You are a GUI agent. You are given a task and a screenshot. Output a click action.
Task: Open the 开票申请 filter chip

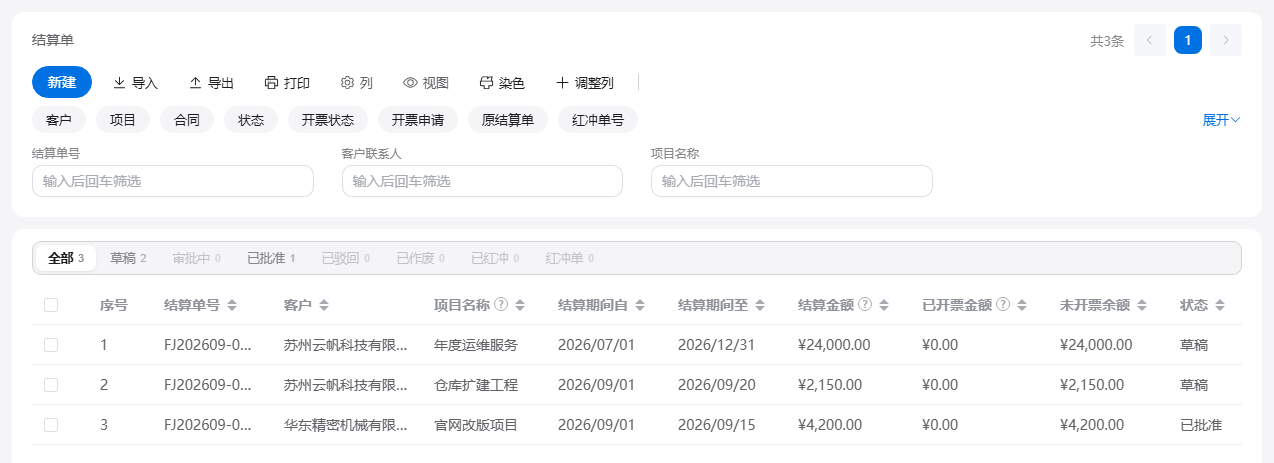418,120
